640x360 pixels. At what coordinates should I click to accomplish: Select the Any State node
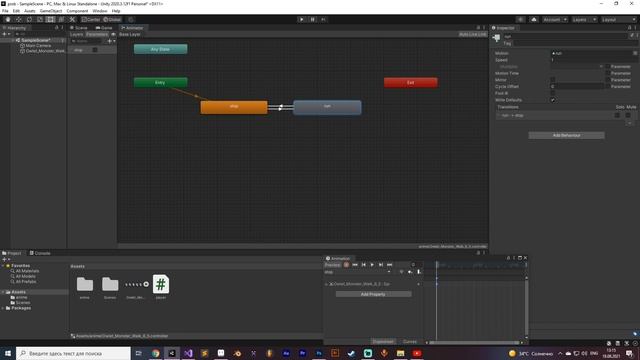(x=160, y=49)
